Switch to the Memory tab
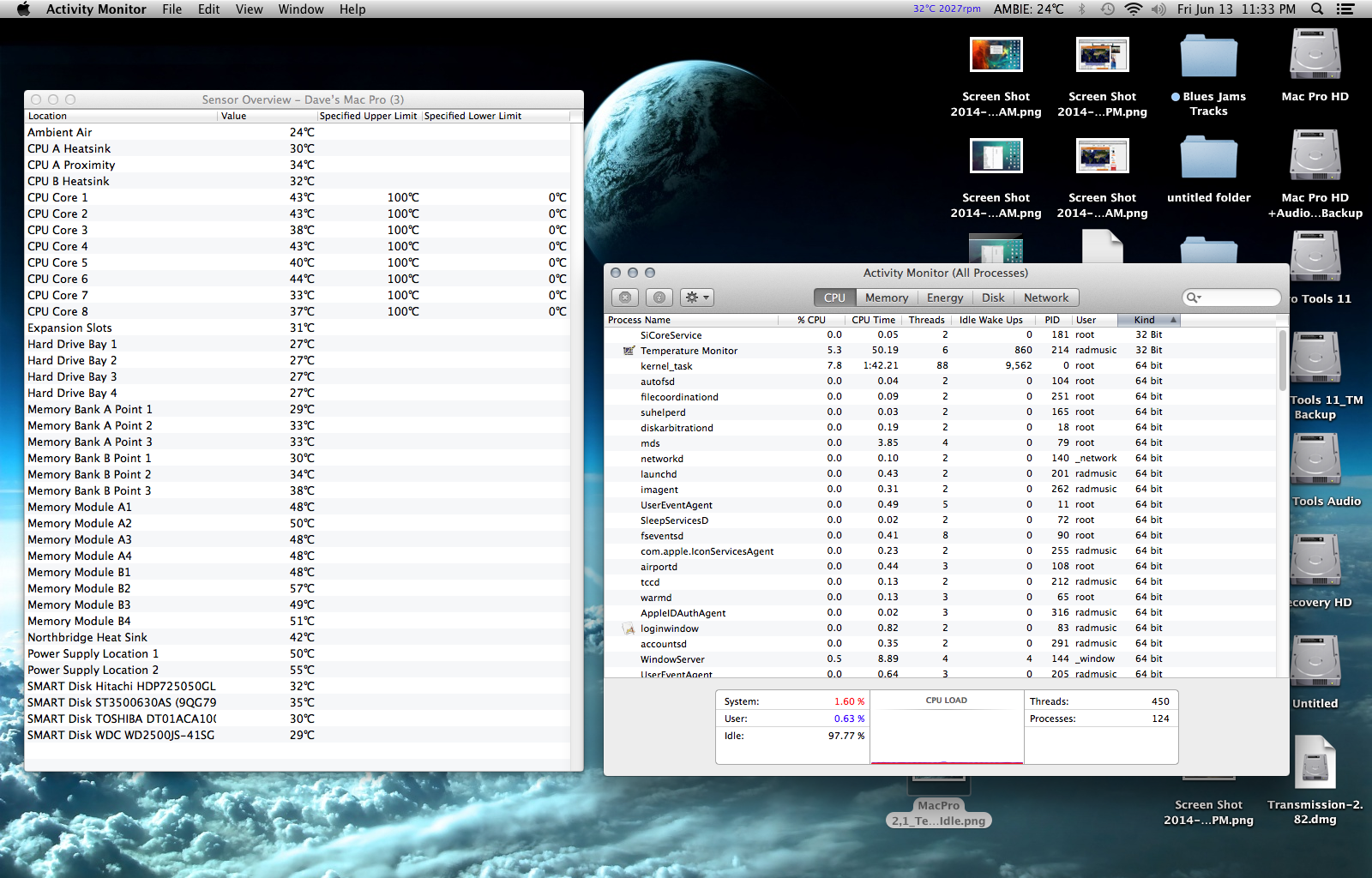Screen dimensions: 1372x878 pos(886,298)
